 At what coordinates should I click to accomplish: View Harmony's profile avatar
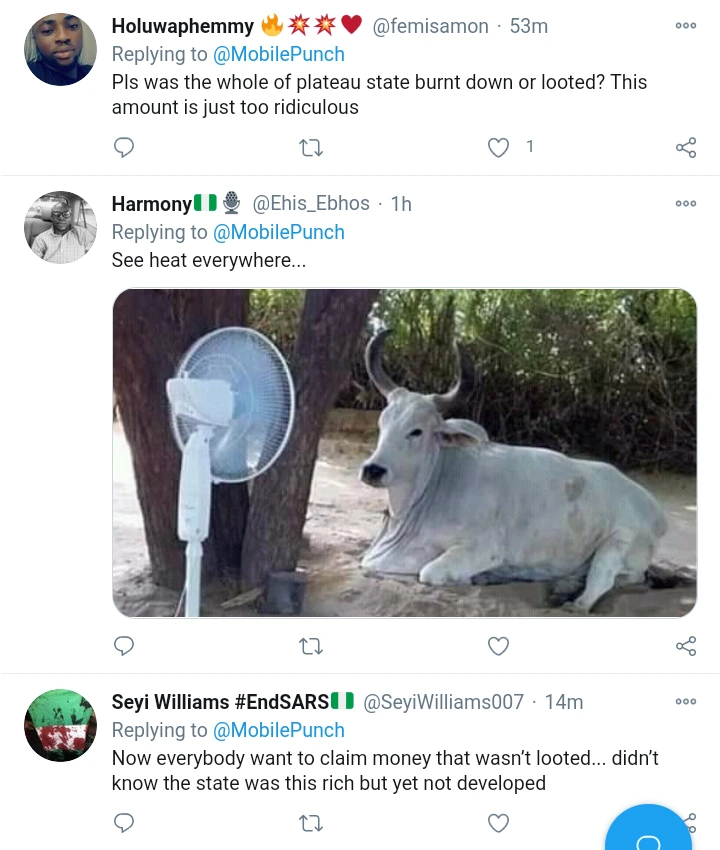pyautogui.click(x=60, y=227)
